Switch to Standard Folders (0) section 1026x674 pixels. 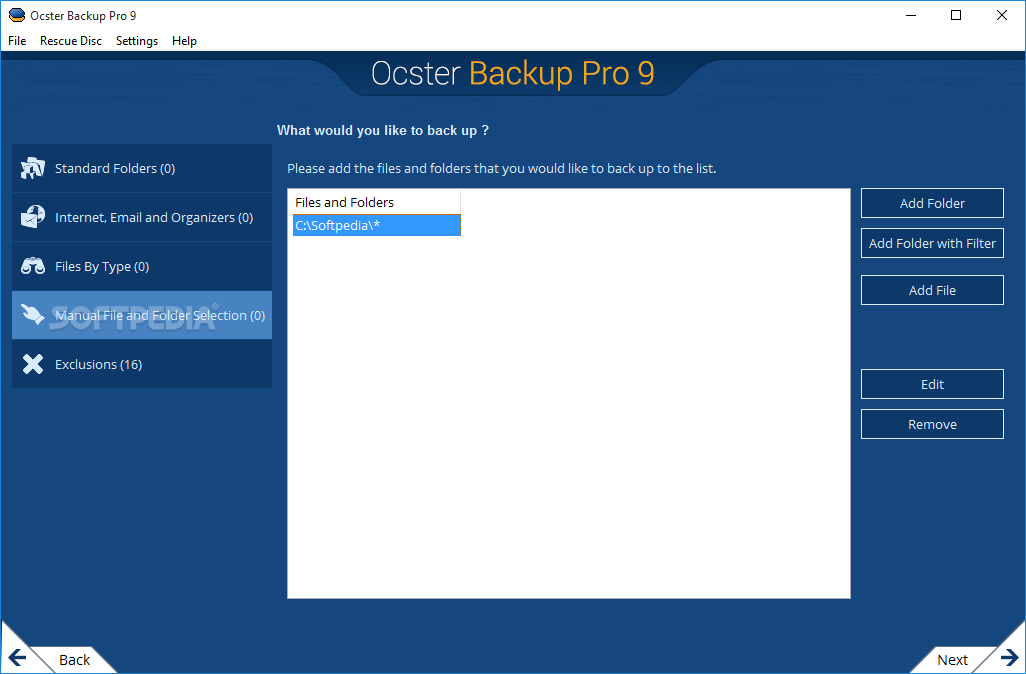(142, 168)
